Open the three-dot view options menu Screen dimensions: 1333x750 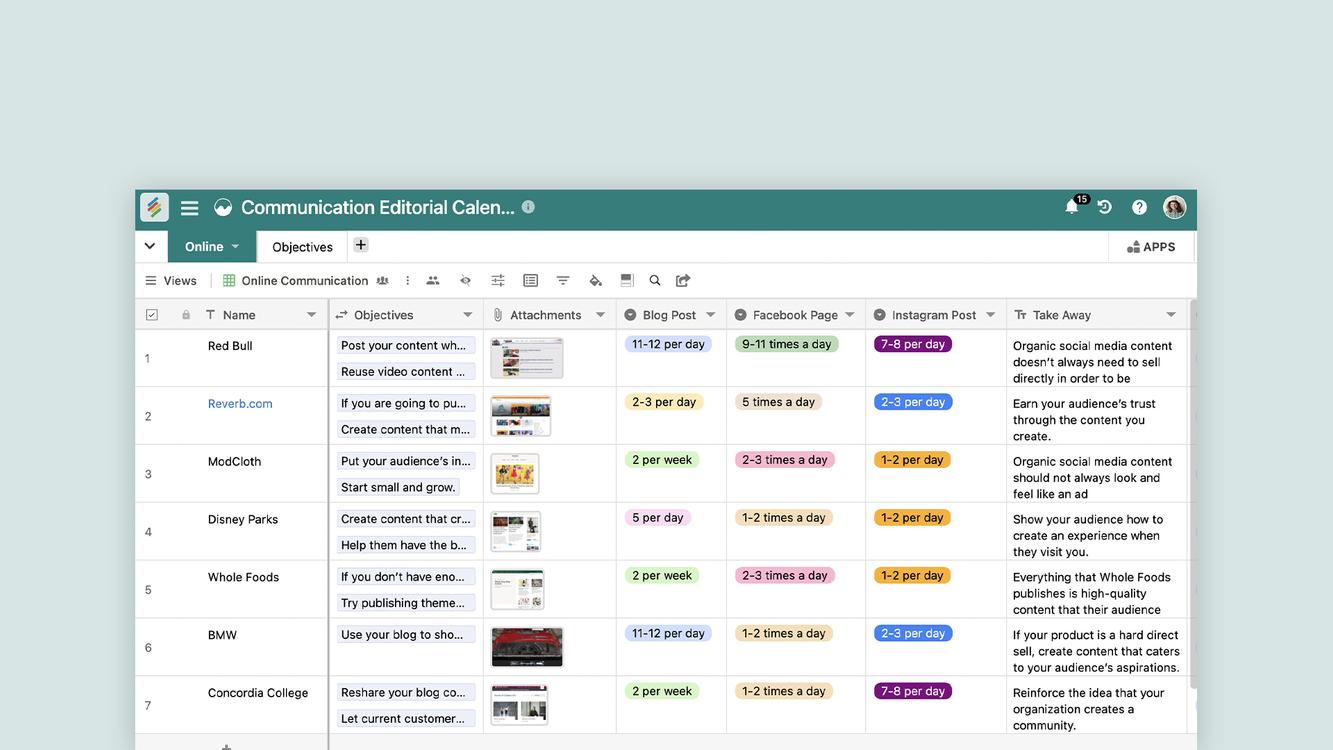pyautogui.click(x=407, y=281)
